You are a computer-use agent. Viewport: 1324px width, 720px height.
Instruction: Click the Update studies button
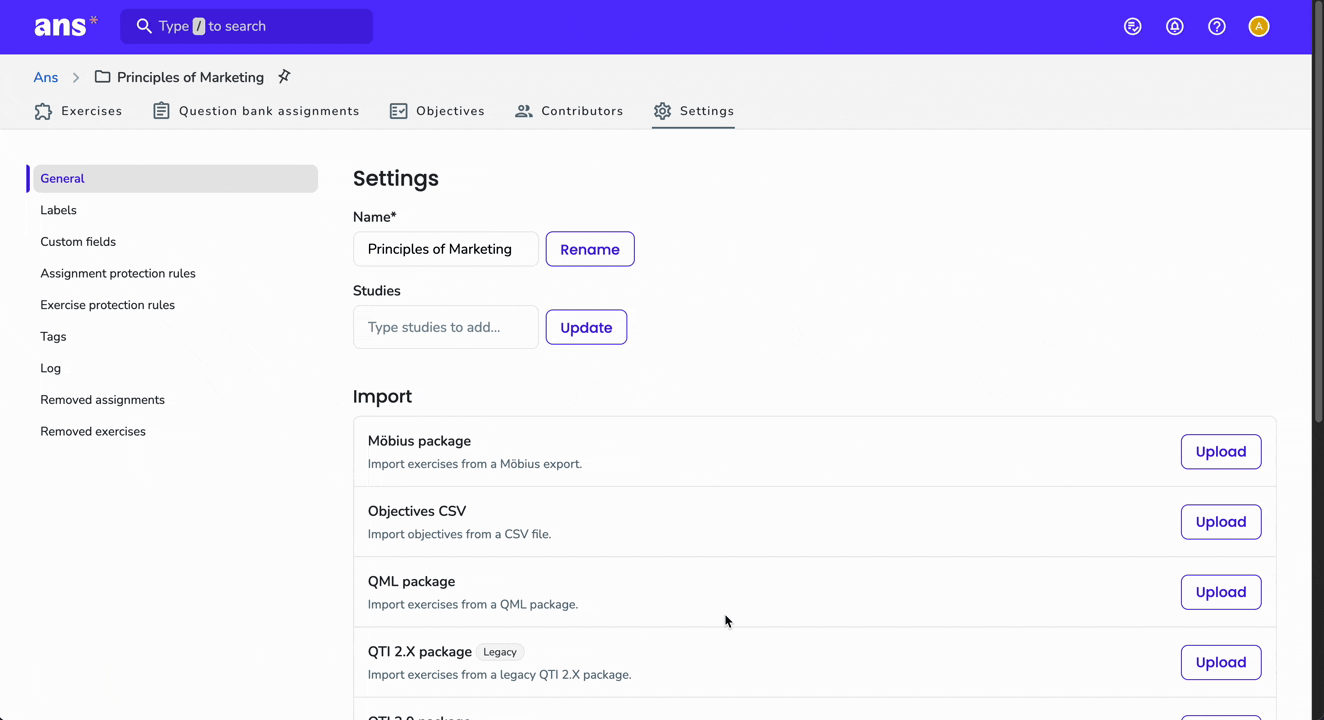(586, 327)
